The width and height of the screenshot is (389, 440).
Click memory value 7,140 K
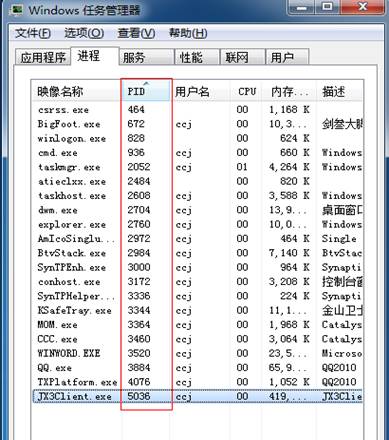[x=289, y=253]
